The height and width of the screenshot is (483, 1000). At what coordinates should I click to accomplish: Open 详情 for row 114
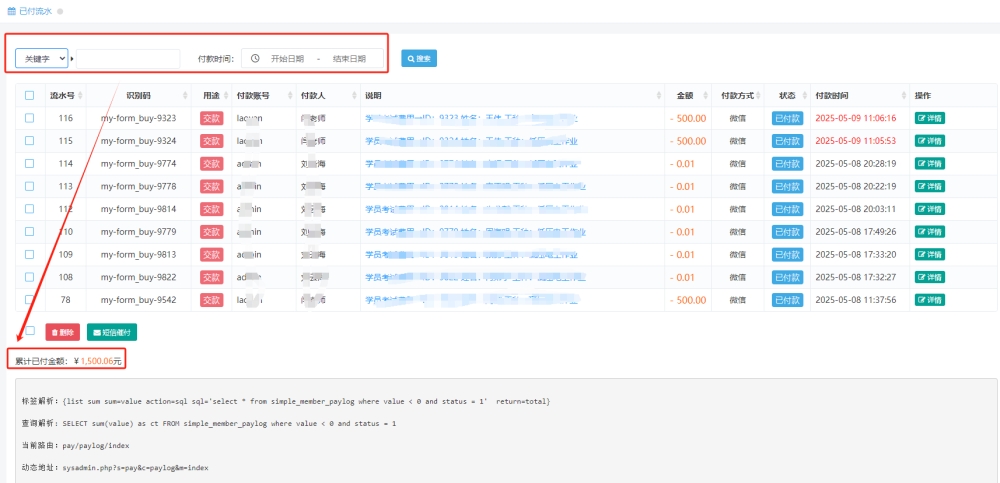929,163
